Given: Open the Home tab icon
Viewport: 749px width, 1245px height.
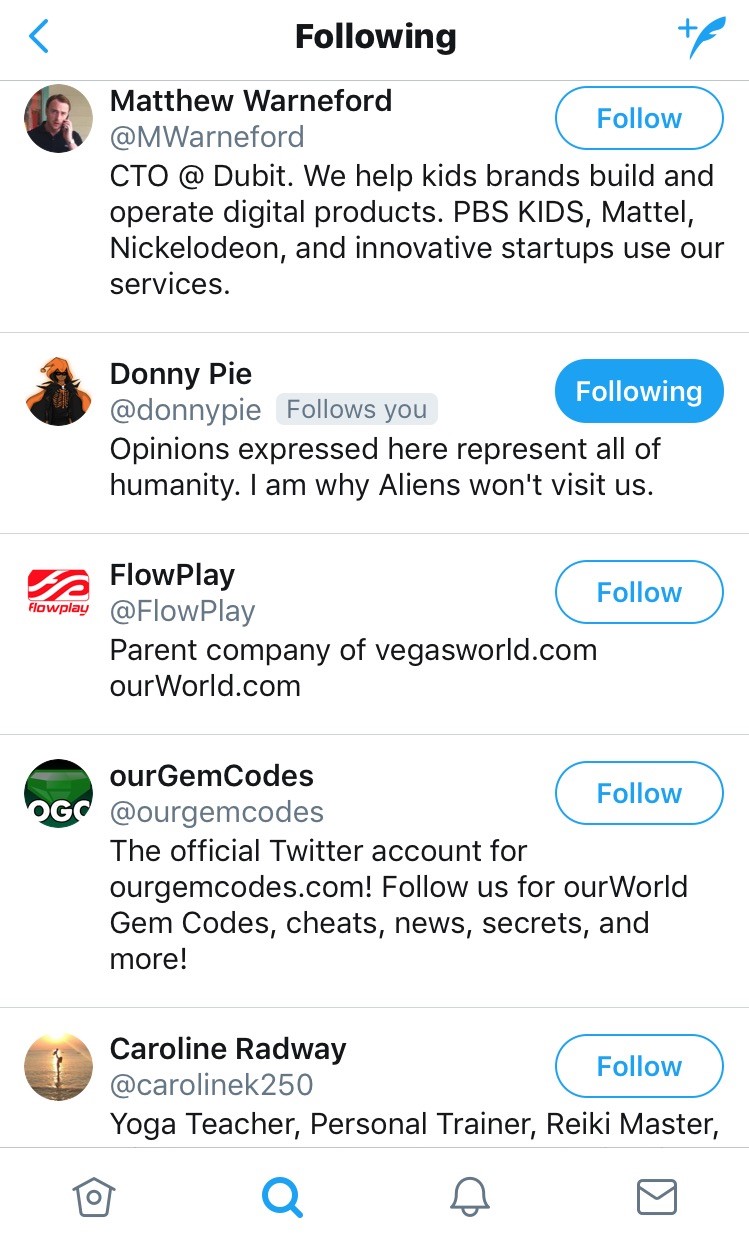Looking at the screenshot, I should pyautogui.click(x=94, y=1196).
